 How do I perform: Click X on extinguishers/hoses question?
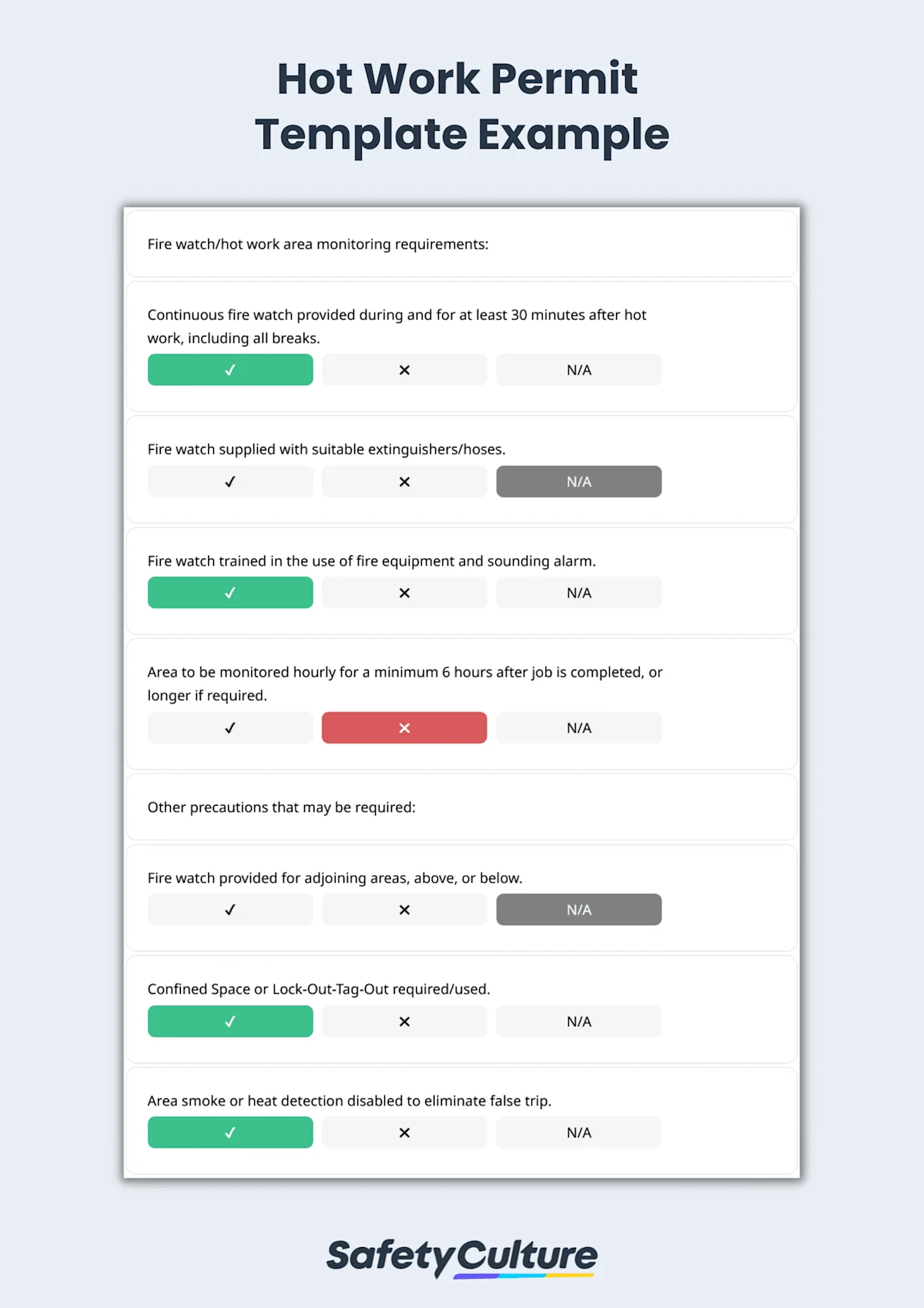pyautogui.click(x=404, y=481)
